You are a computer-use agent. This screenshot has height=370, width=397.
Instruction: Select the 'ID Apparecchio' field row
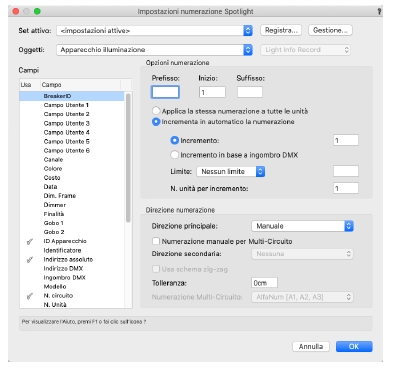tap(72, 241)
